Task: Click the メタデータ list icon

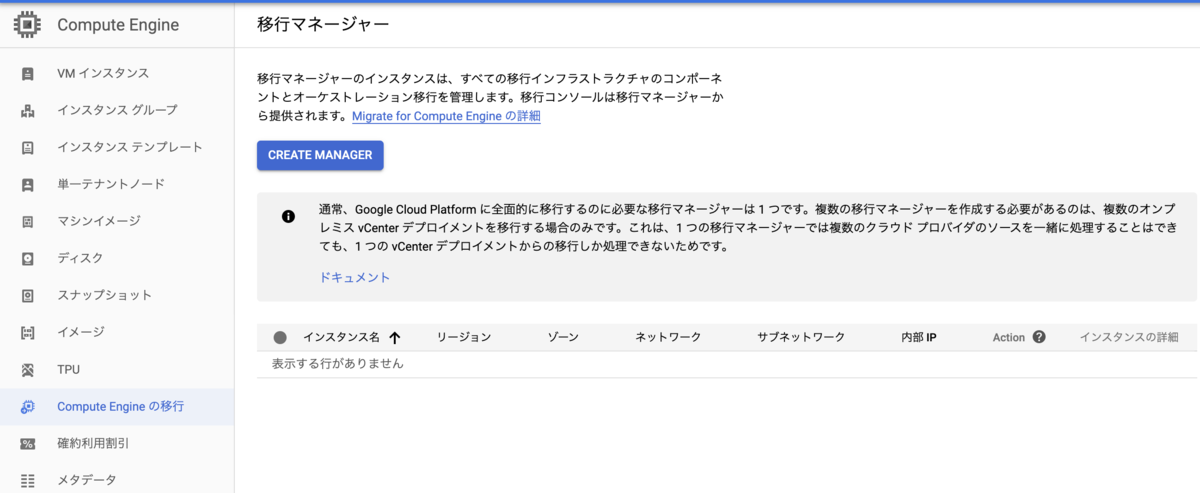Action: click(x=28, y=481)
